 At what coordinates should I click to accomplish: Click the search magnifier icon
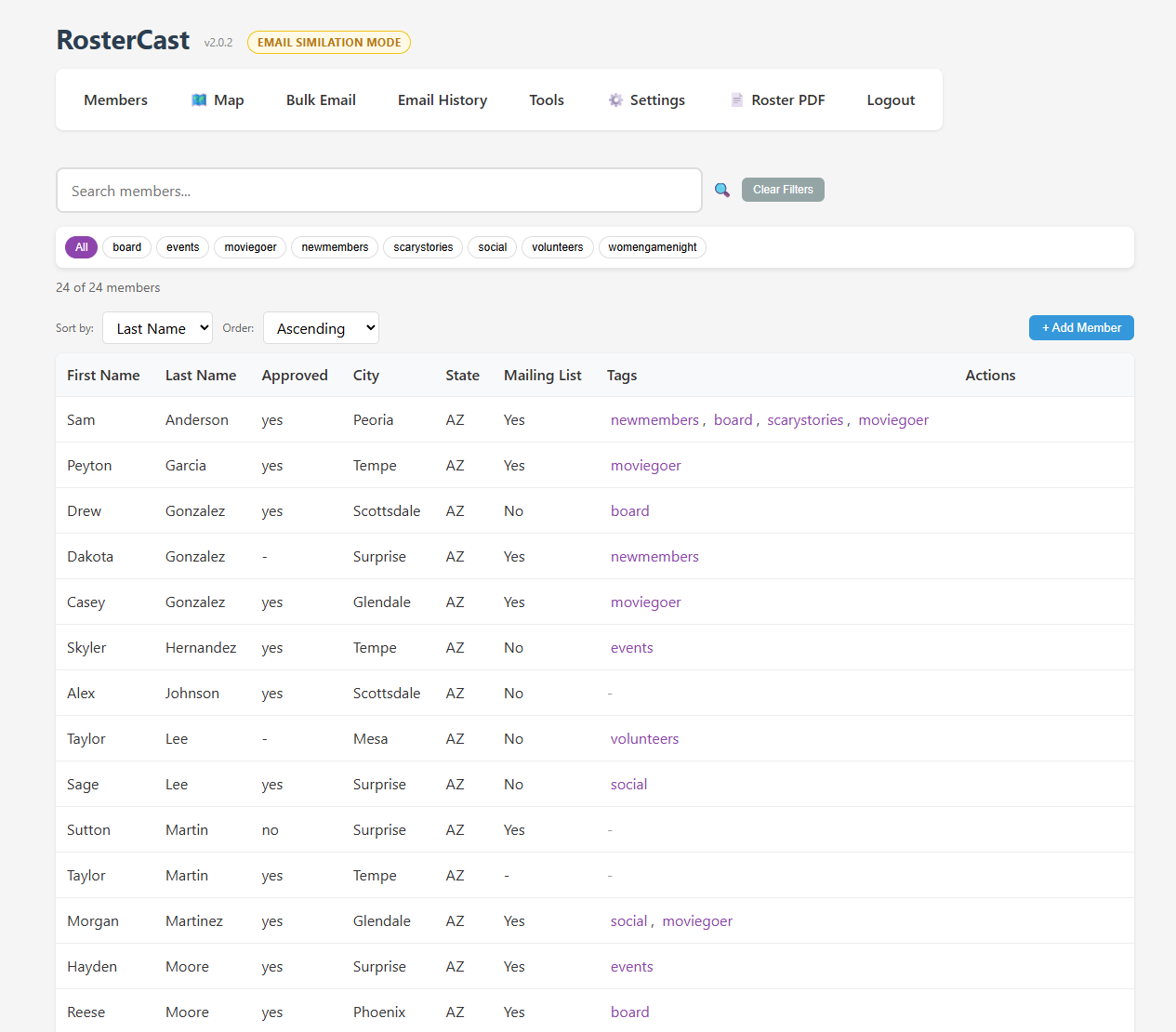(722, 190)
